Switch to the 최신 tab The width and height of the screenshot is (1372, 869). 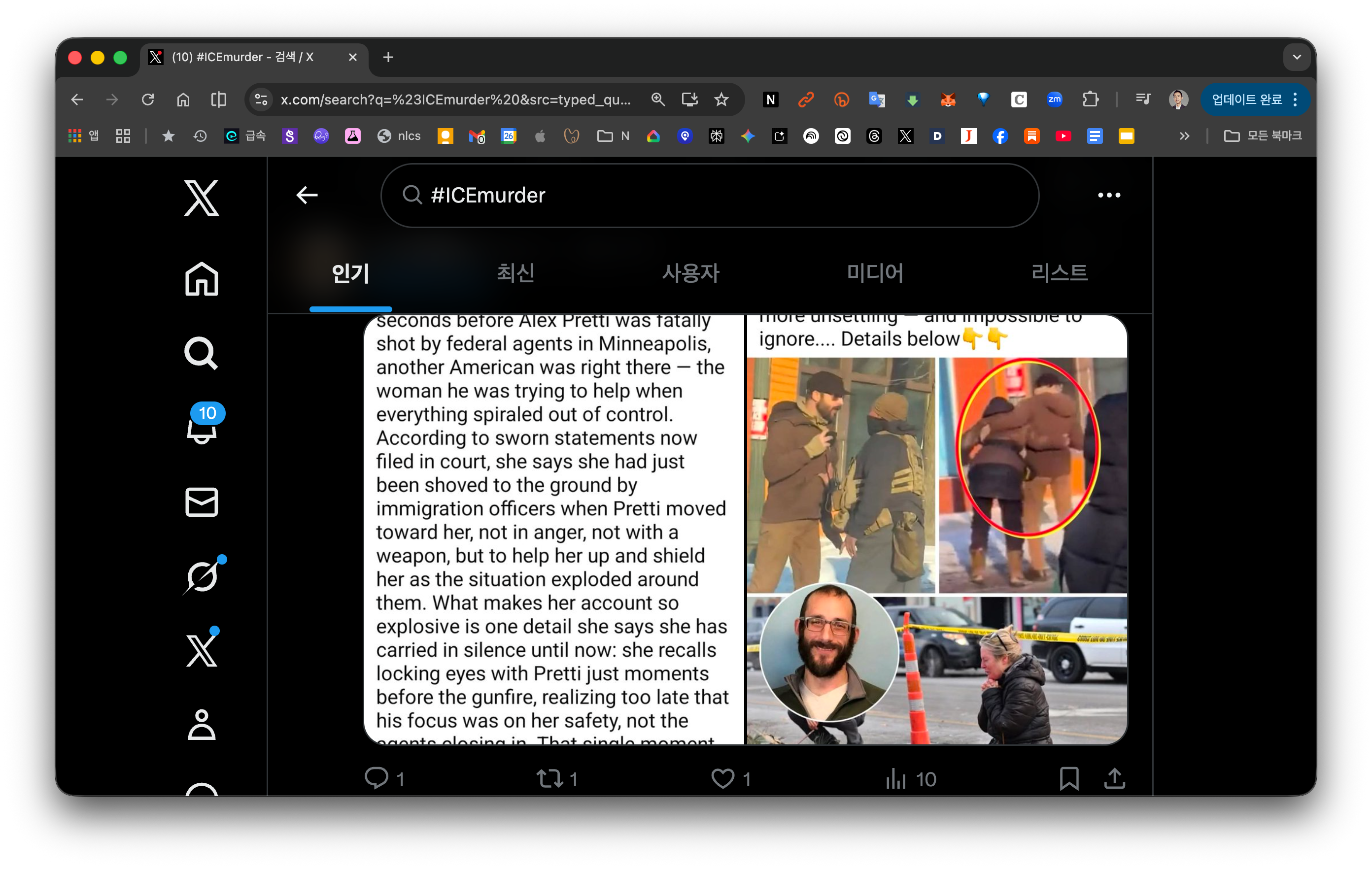click(x=515, y=273)
